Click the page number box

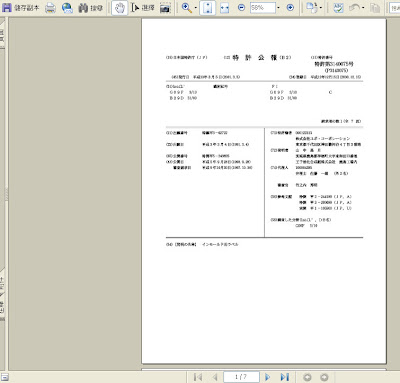click(x=241, y=377)
